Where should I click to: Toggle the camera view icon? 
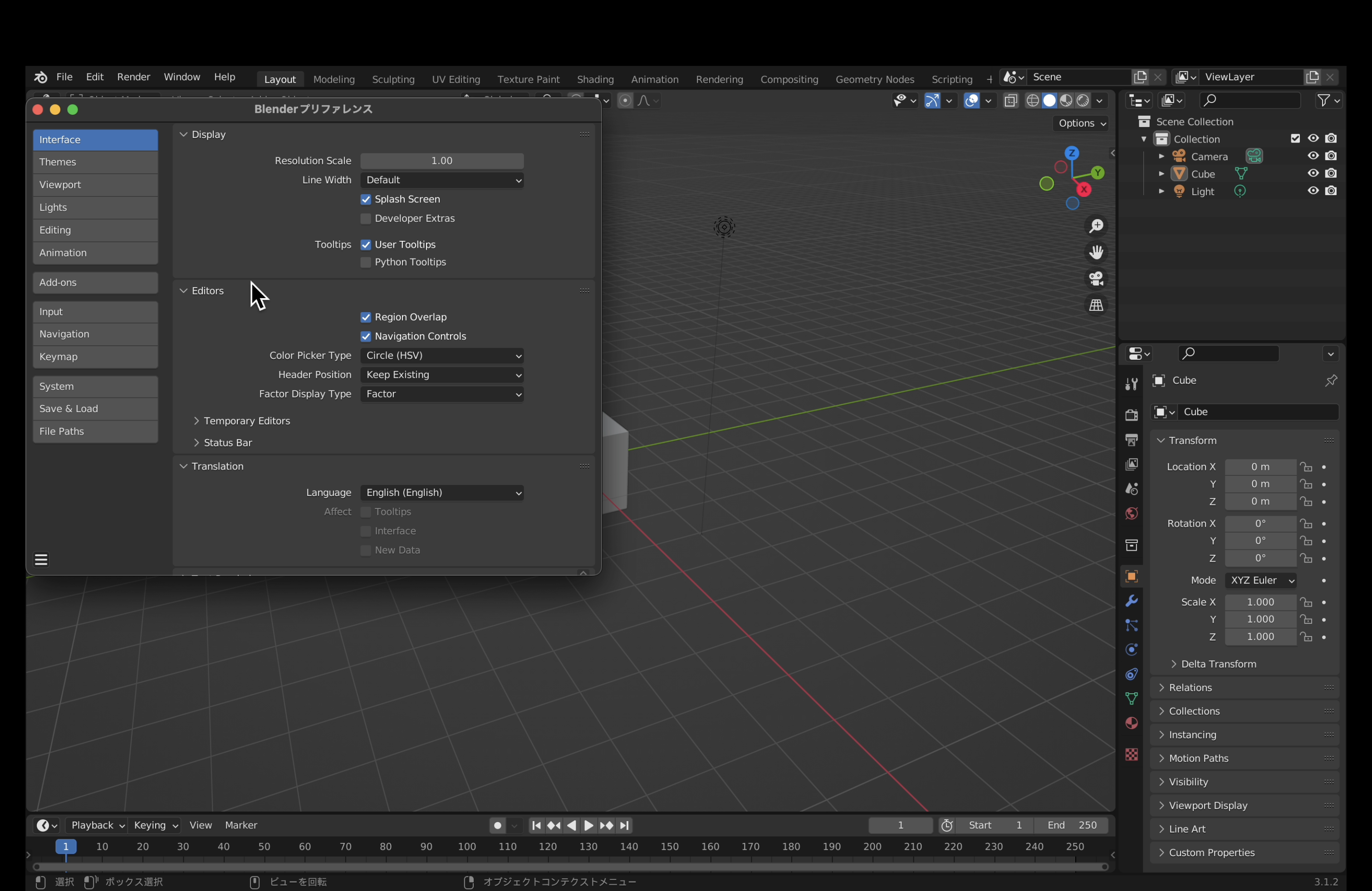(1096, 279)
